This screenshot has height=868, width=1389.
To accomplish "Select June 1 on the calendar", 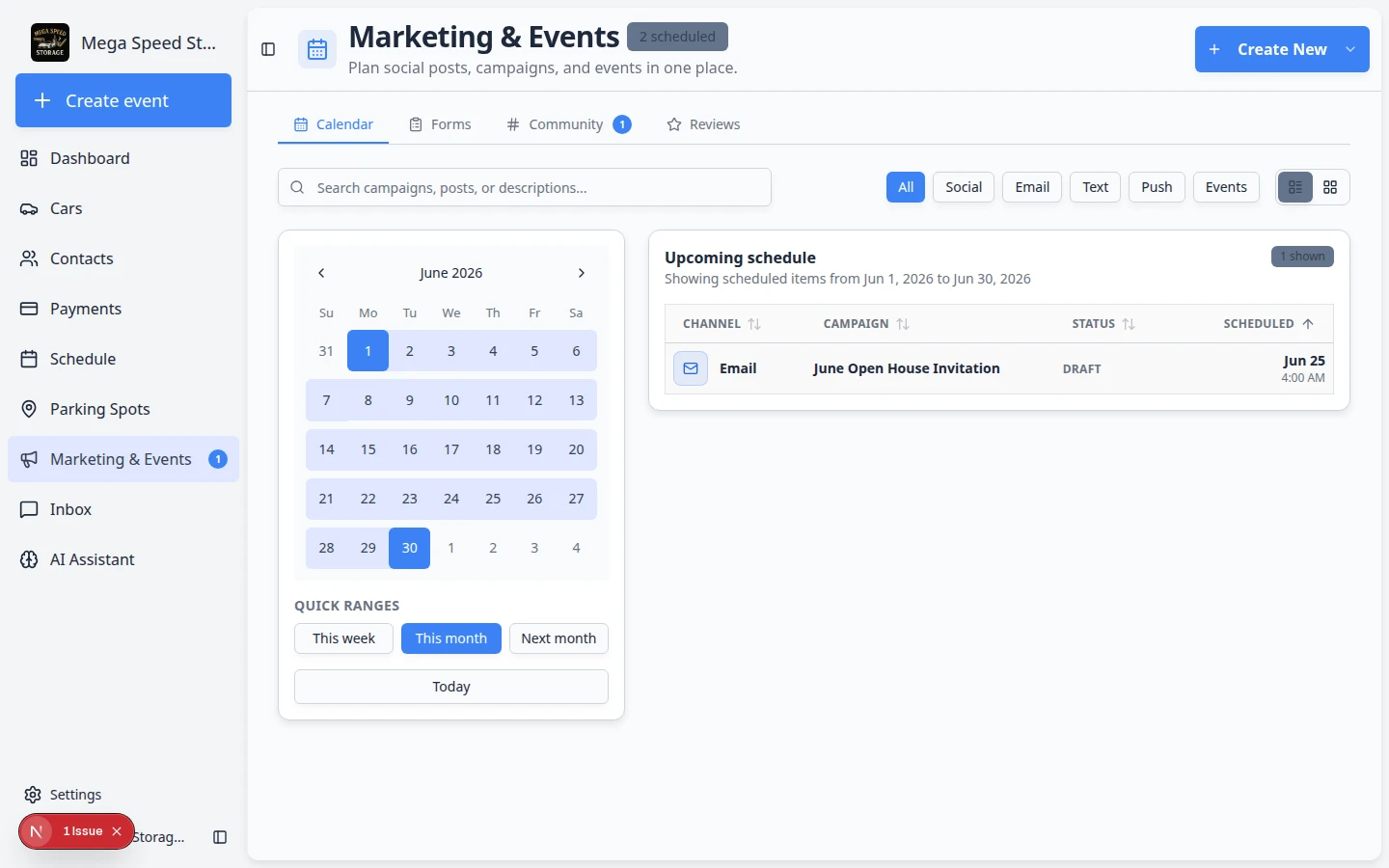I will 368,351.
